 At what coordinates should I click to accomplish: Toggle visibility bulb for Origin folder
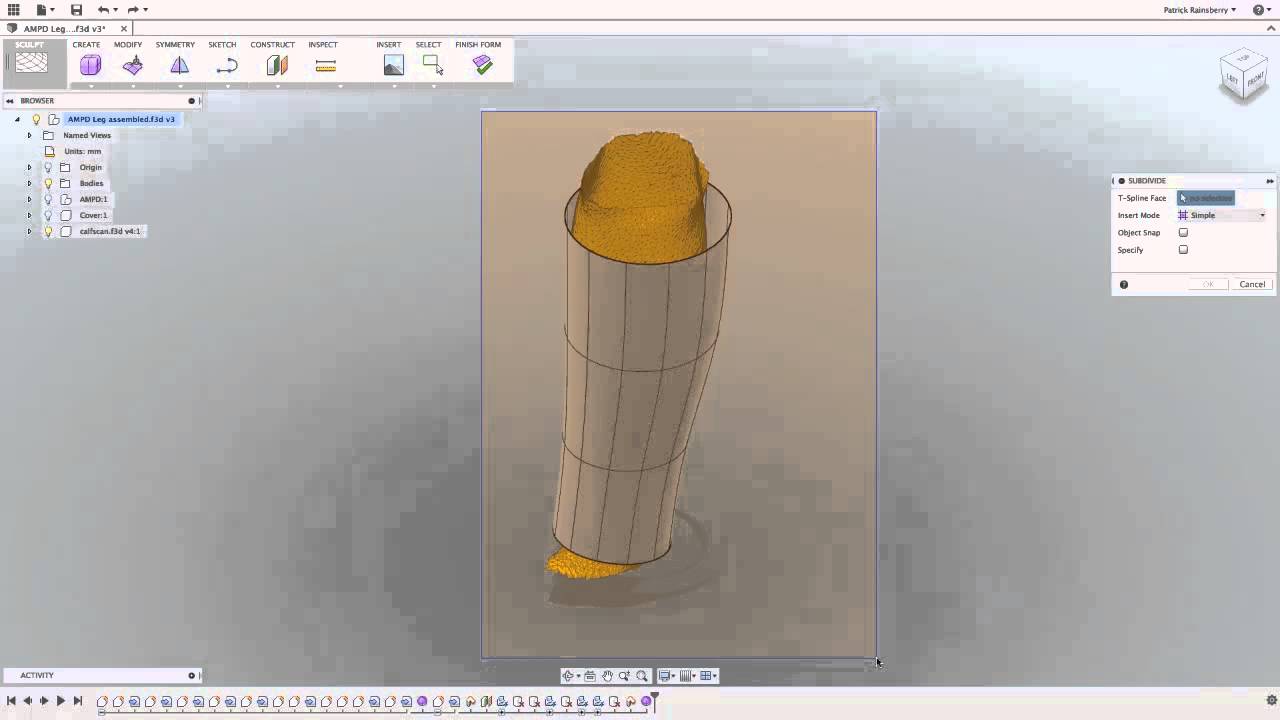tap(47, 167)
